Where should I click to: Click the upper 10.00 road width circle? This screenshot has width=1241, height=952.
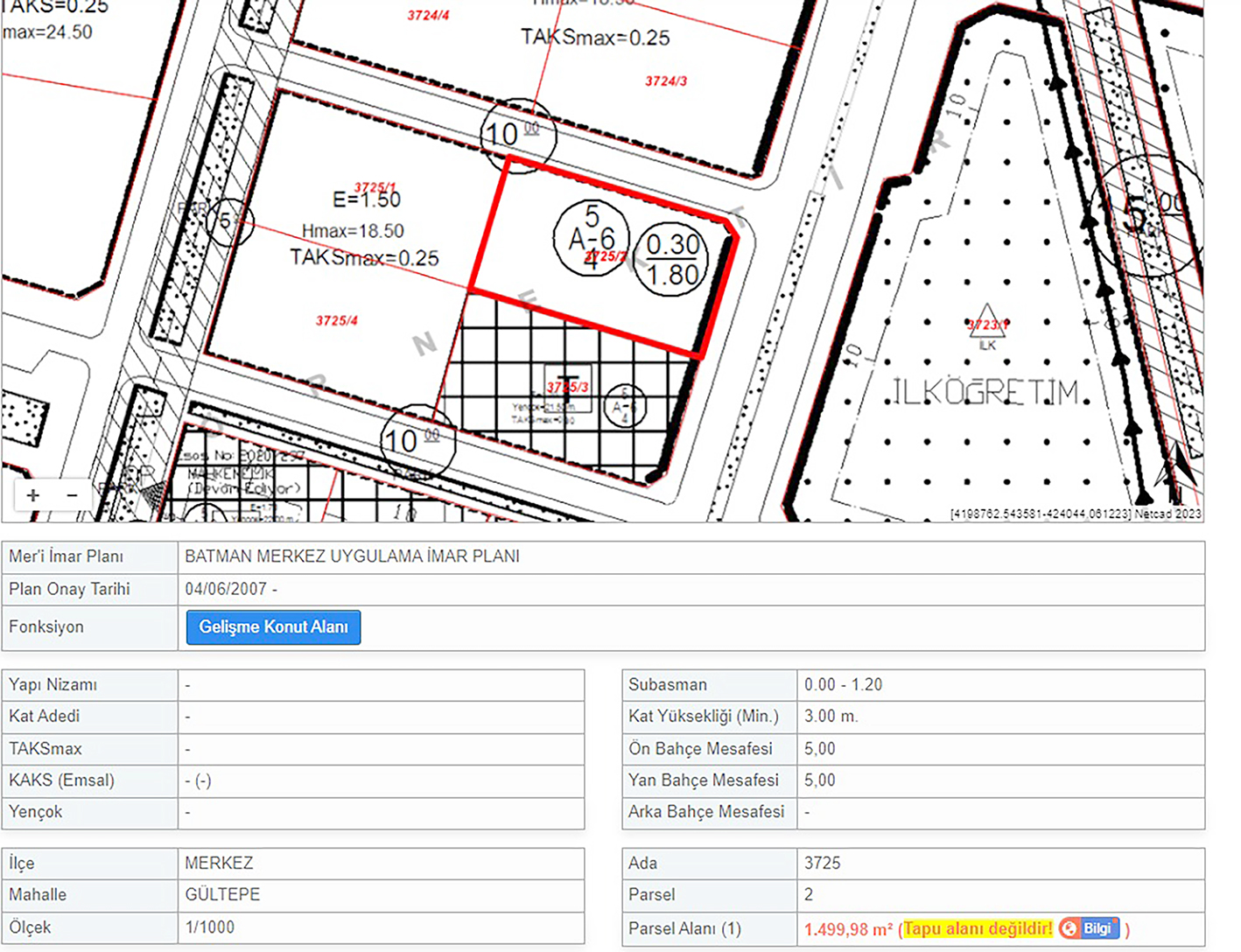click(517, 135)
